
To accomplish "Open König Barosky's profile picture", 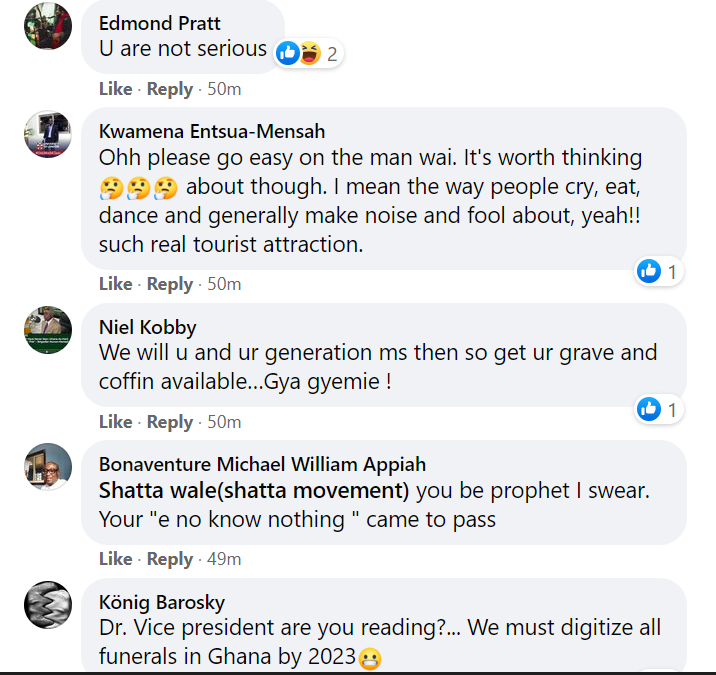I will coord(47,604).
